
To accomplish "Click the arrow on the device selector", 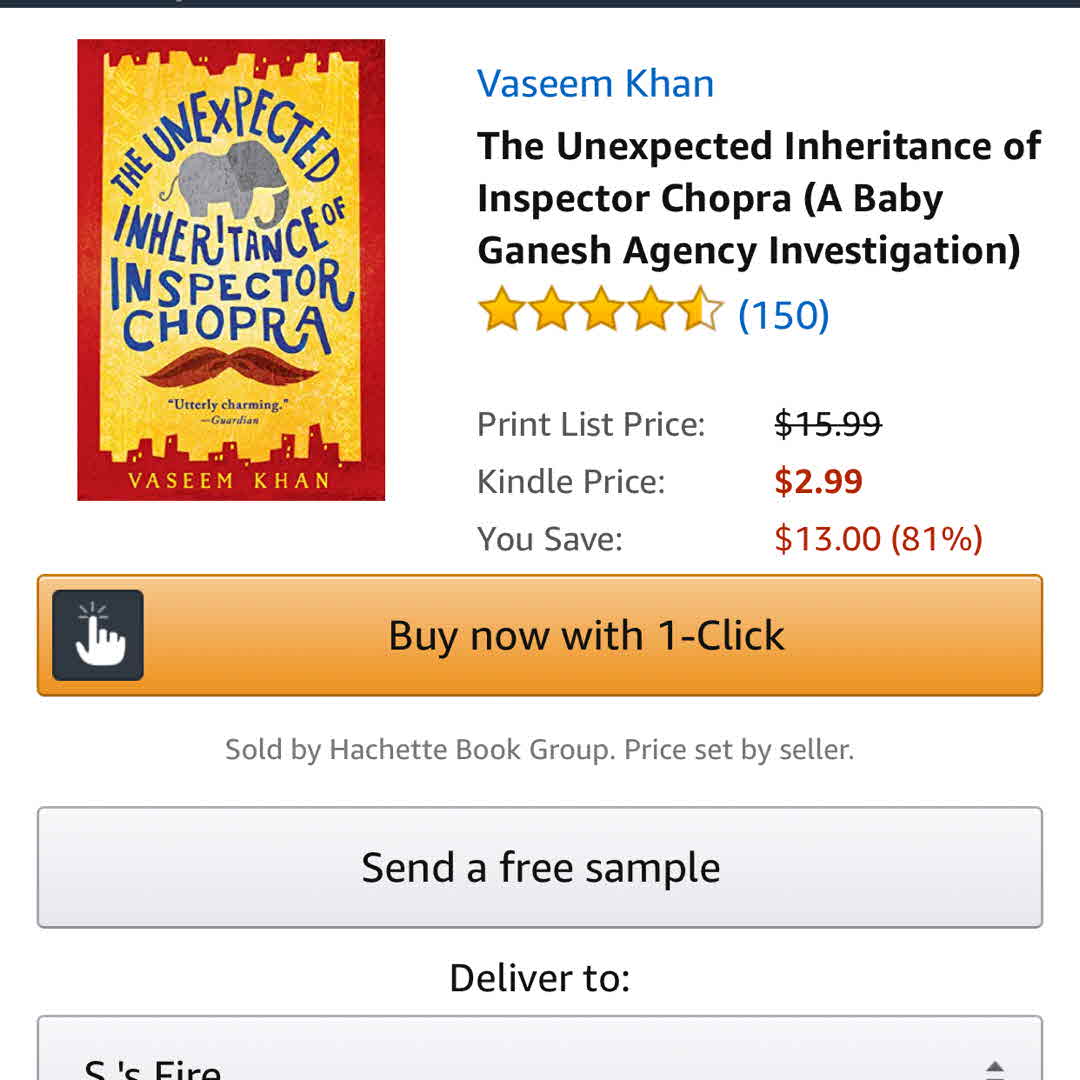I will coord(993,1066).
